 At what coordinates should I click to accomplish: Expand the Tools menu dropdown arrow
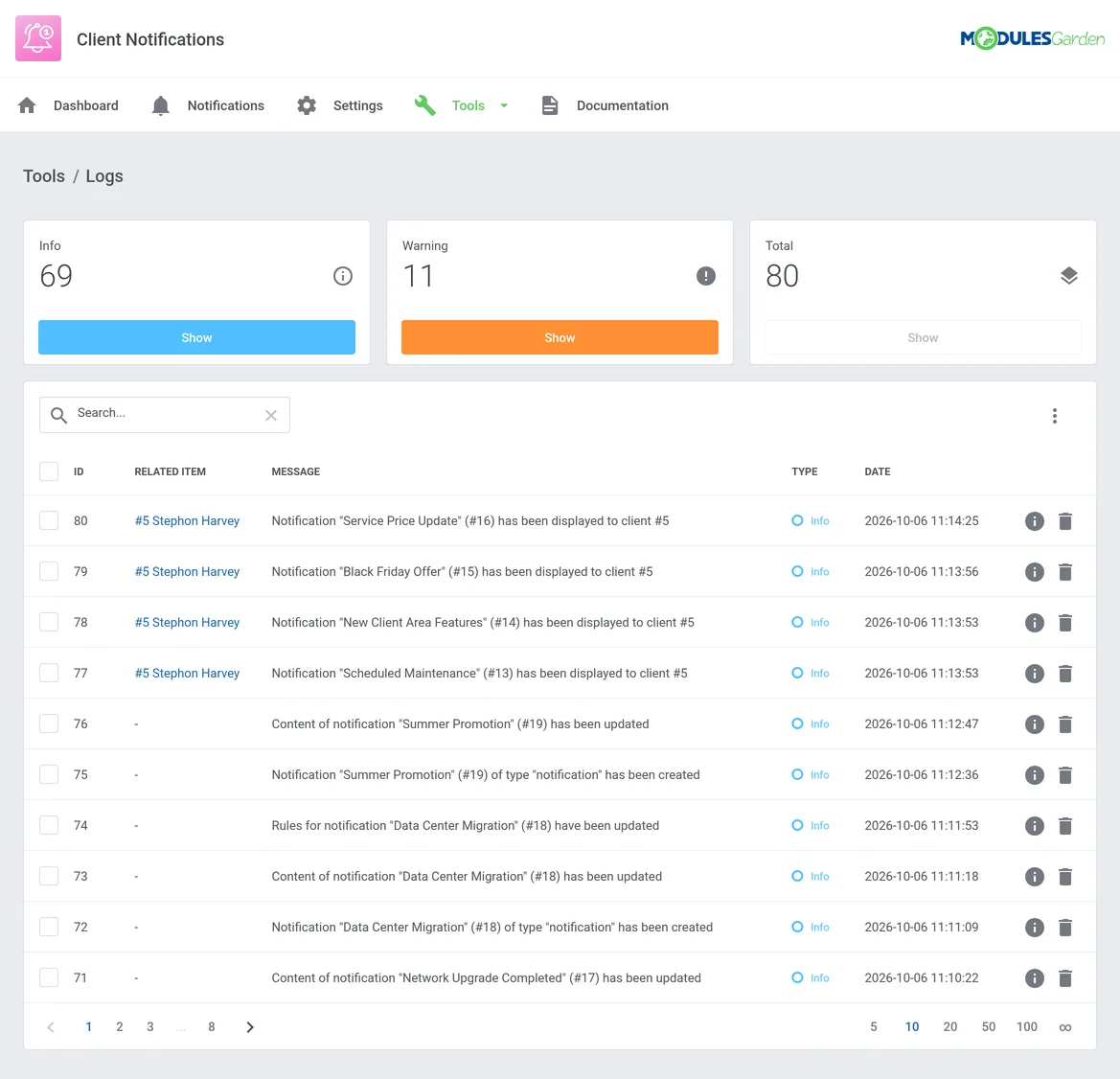(504, 105)
